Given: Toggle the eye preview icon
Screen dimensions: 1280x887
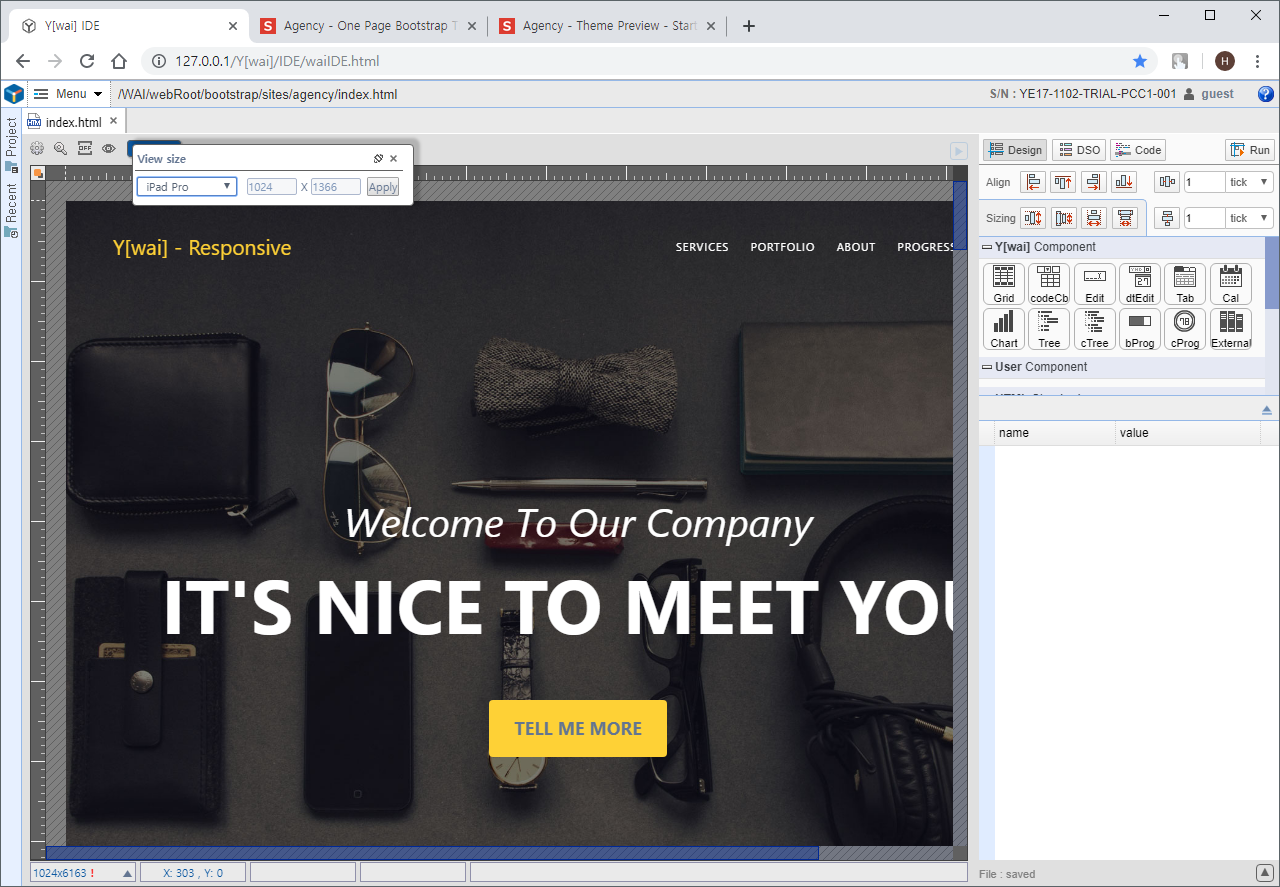Looking at the screenshot, I should (109, 149).
